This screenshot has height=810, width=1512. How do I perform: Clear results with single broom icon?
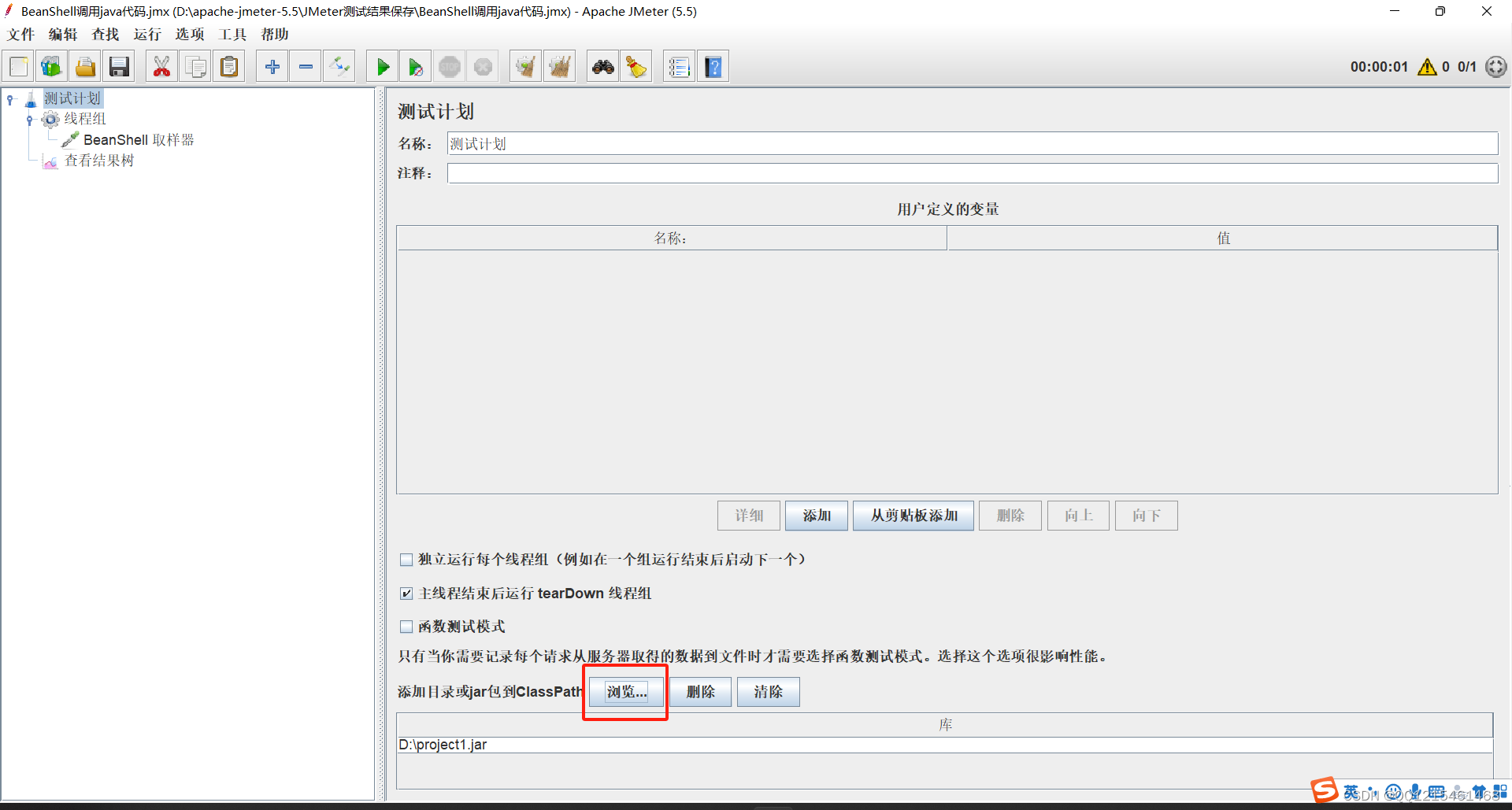(525, 67)
